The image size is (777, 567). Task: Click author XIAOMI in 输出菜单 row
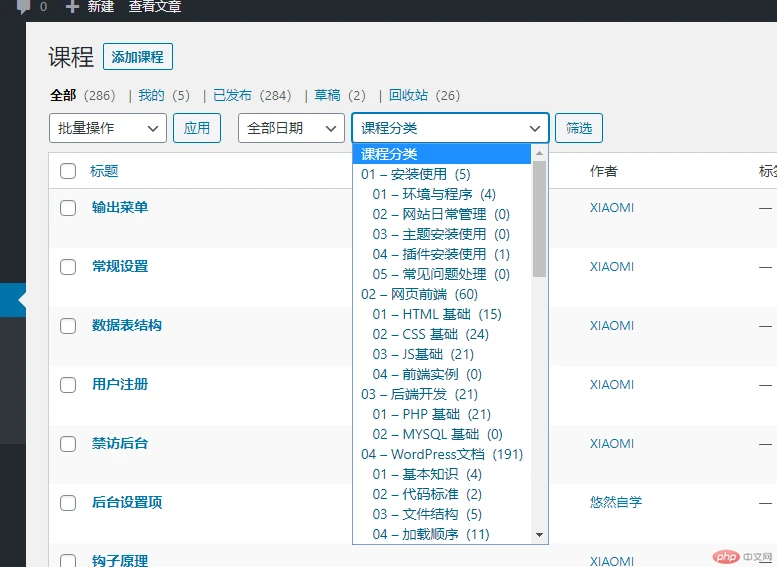click(x=611, y=208)
